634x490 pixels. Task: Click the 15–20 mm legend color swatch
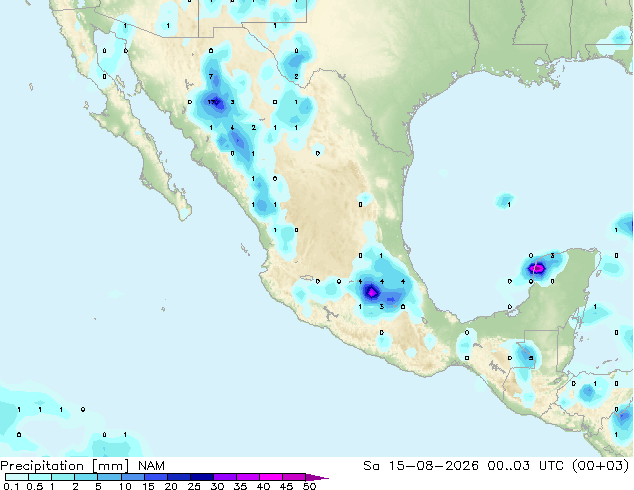coord(156,477)
